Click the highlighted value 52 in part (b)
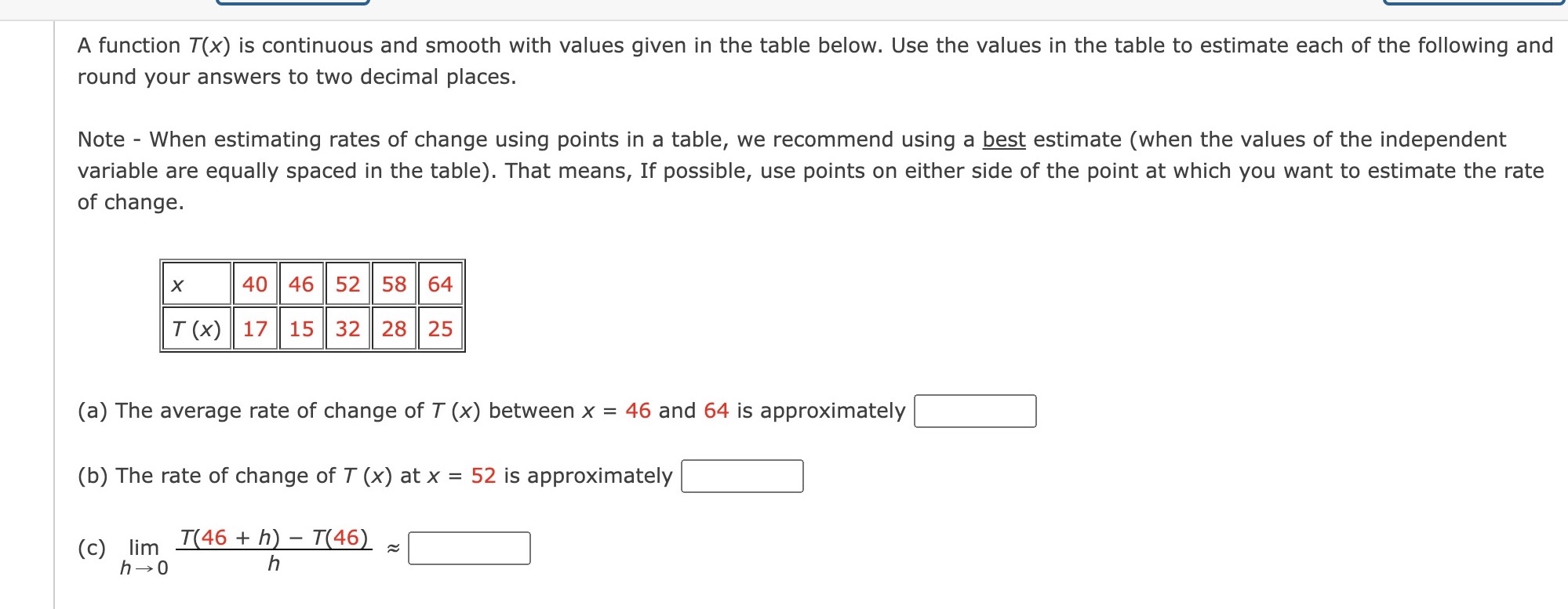1568x609 pixels. (482, 474)
